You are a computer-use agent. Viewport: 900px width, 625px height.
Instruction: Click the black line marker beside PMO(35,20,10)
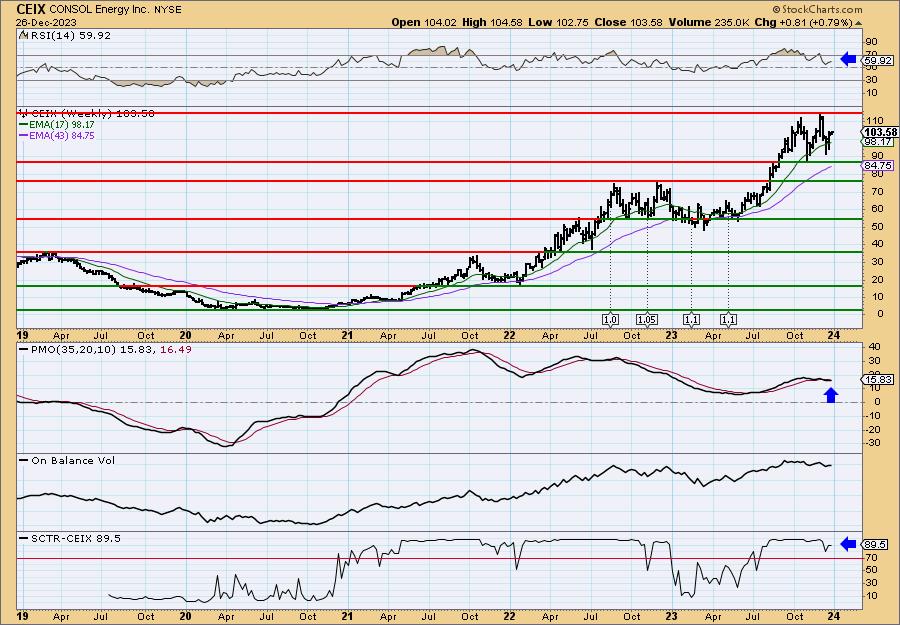(24, 349)
